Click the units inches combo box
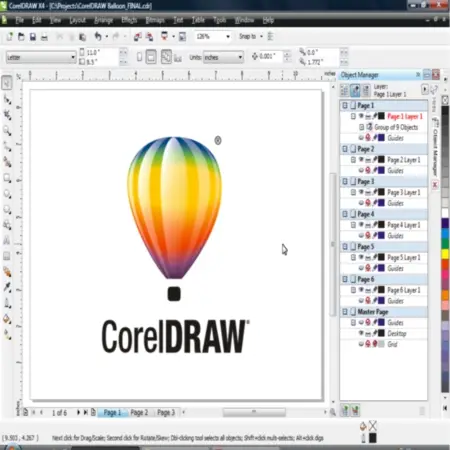 [223, 57]
